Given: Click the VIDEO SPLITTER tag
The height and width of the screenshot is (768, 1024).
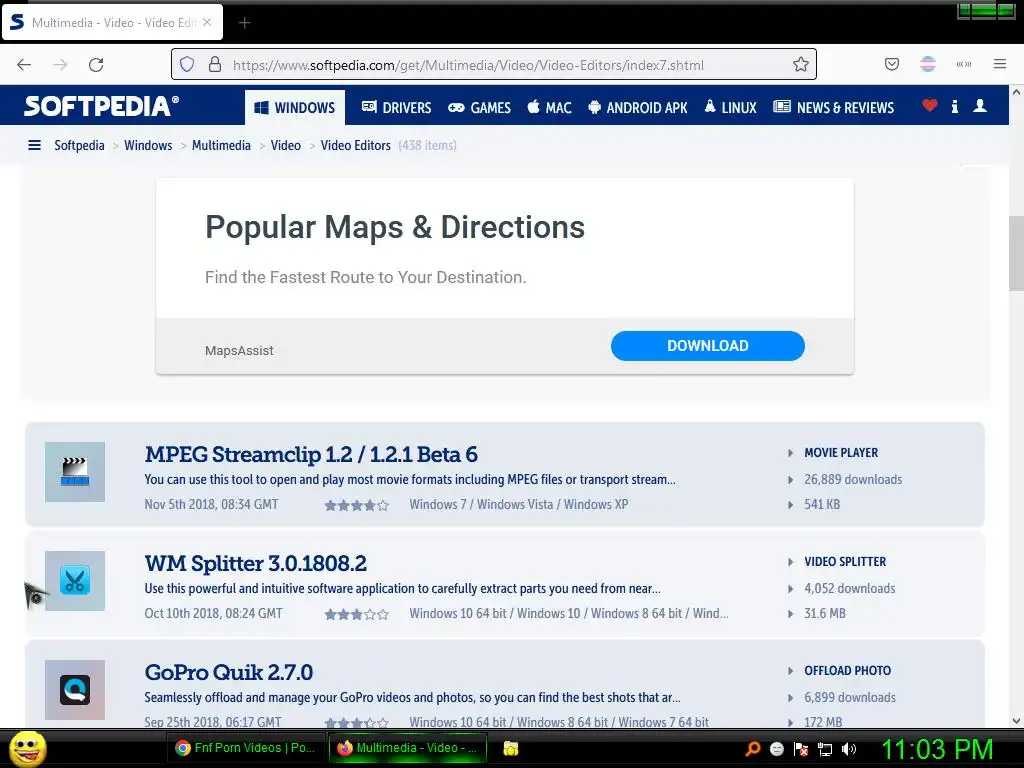Looking at the screenshot, I should pos(845,562).
